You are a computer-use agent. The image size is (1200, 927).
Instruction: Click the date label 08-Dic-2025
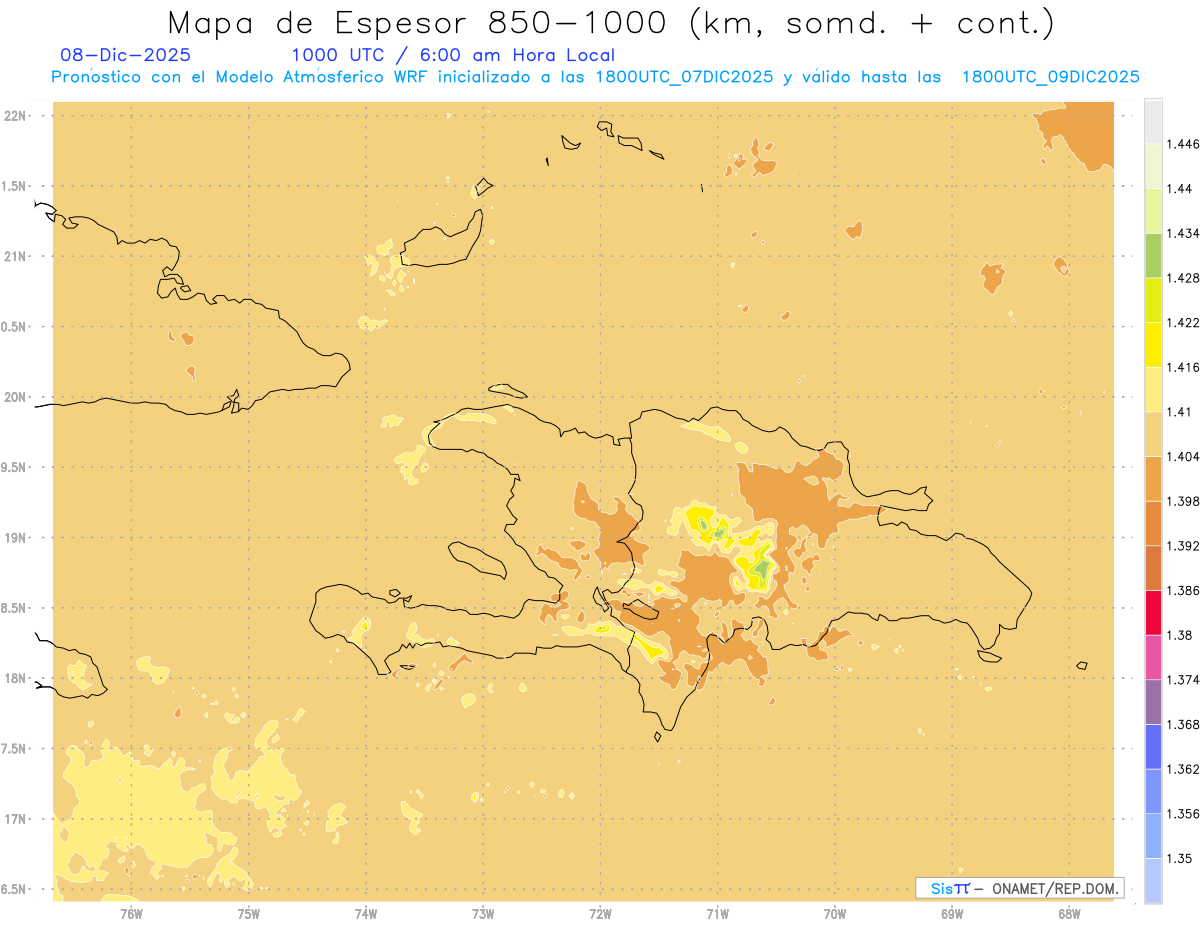[125, 56]
